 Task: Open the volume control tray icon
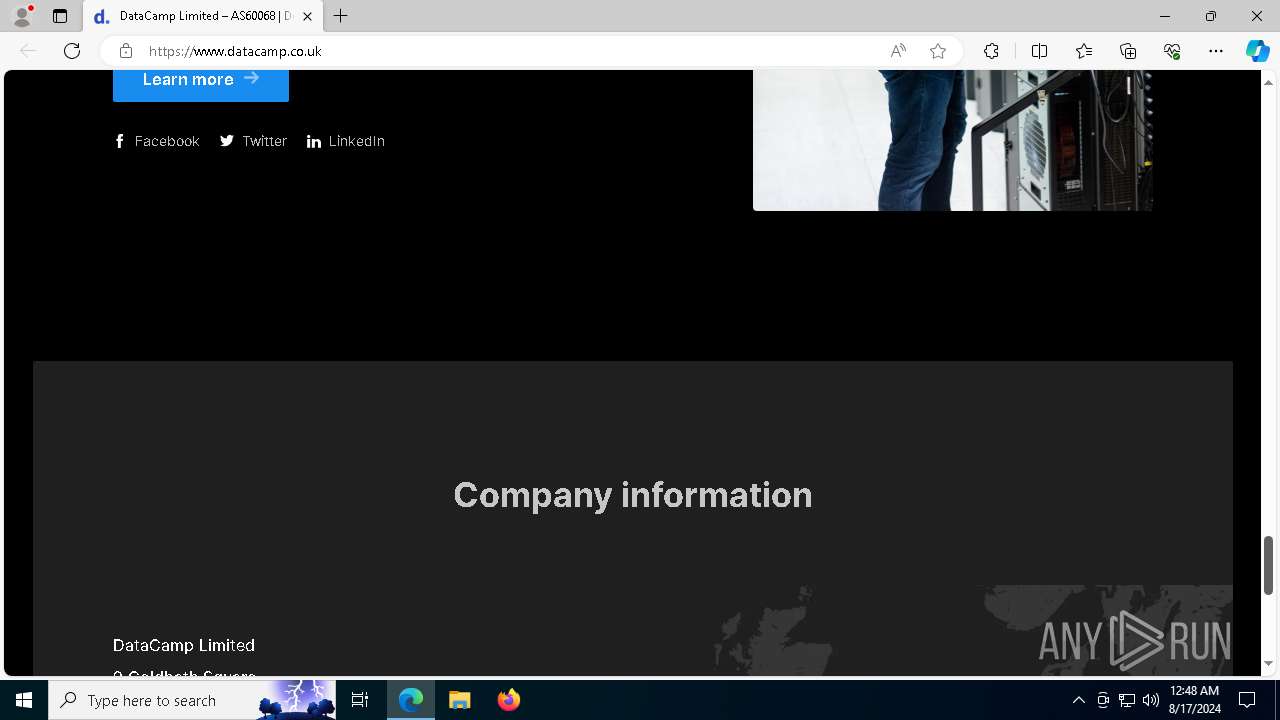click(1151, 700)
